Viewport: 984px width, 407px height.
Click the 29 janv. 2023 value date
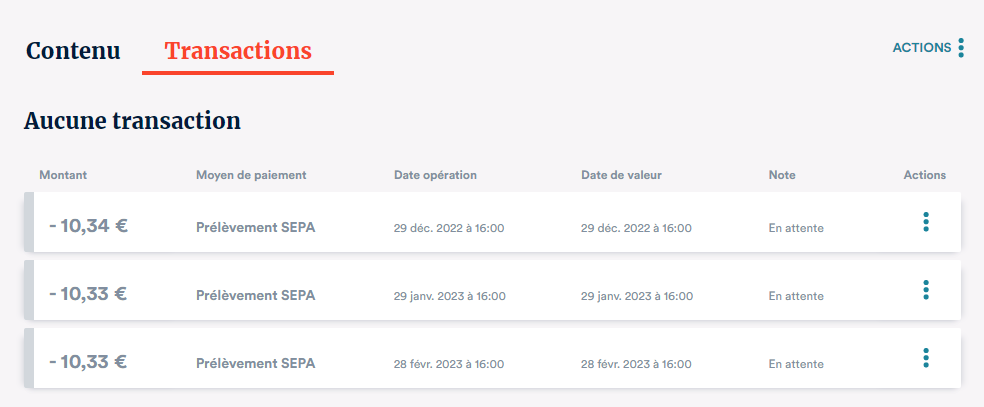637,296
